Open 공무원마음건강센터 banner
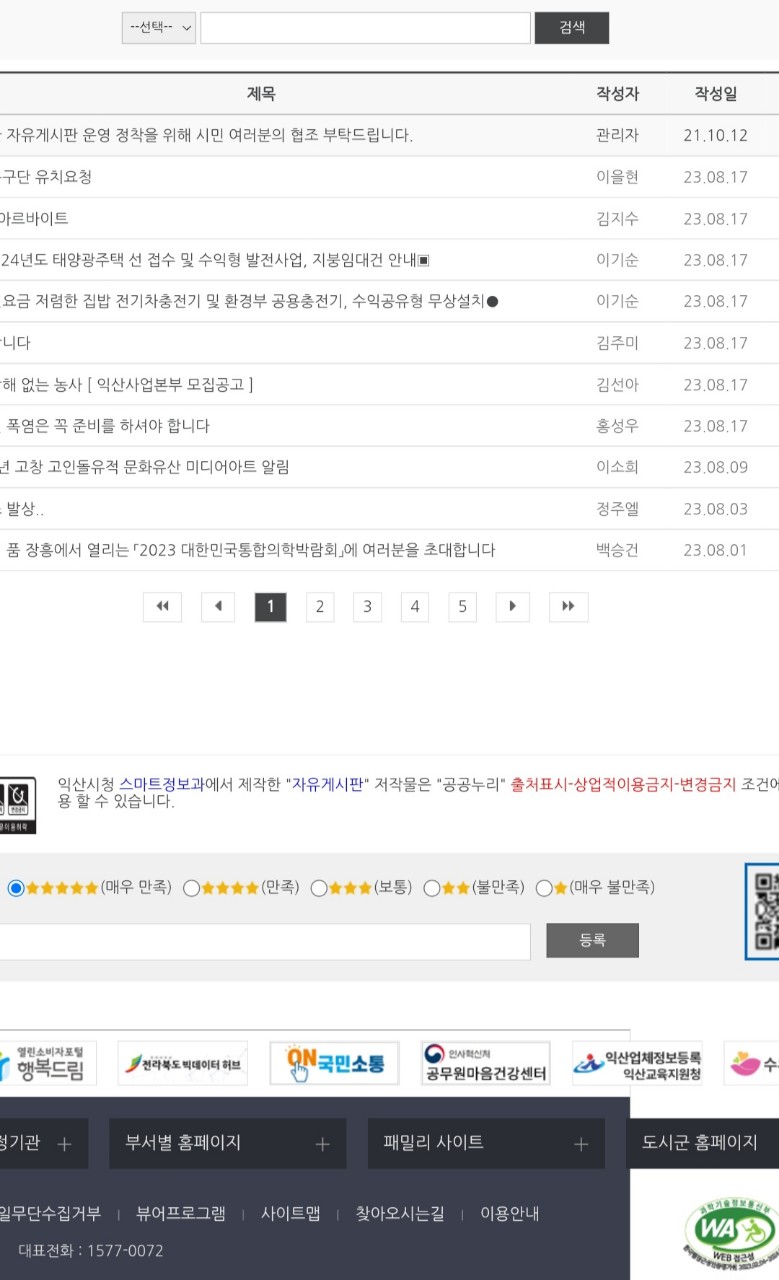779x1280 pixels. pos(486,1063)
